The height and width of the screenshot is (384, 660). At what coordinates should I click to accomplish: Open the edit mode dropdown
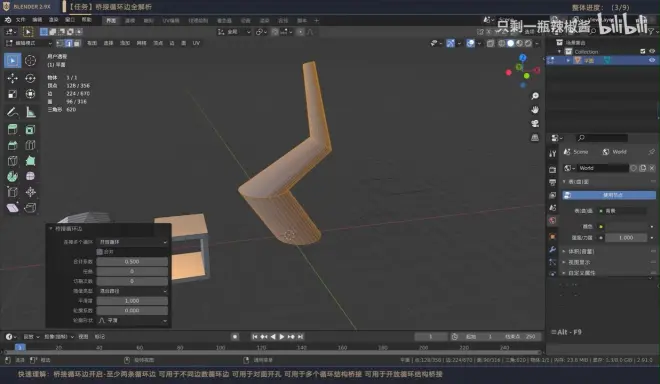pyautogui.click(x=29, y=43)
